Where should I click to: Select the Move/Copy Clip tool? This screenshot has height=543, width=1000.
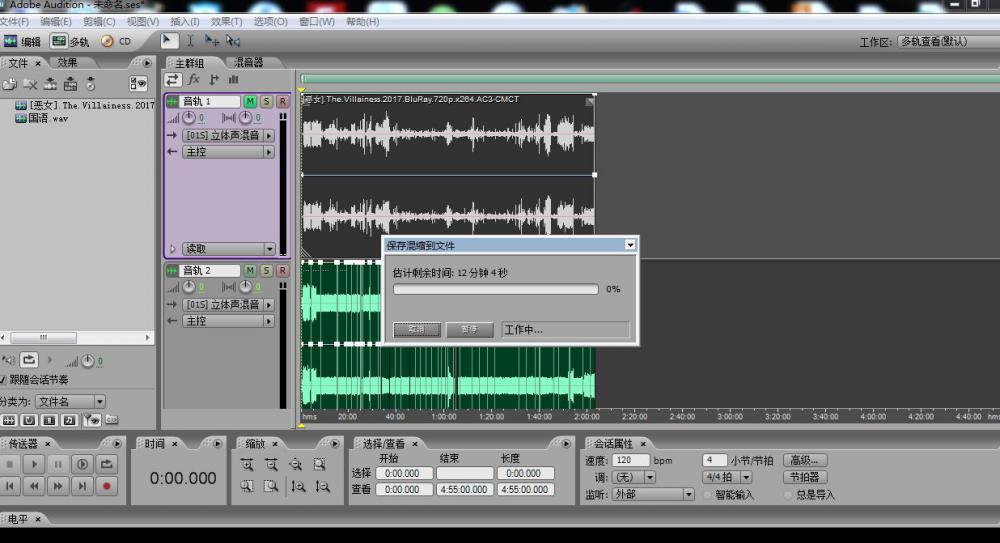[212, 41]
